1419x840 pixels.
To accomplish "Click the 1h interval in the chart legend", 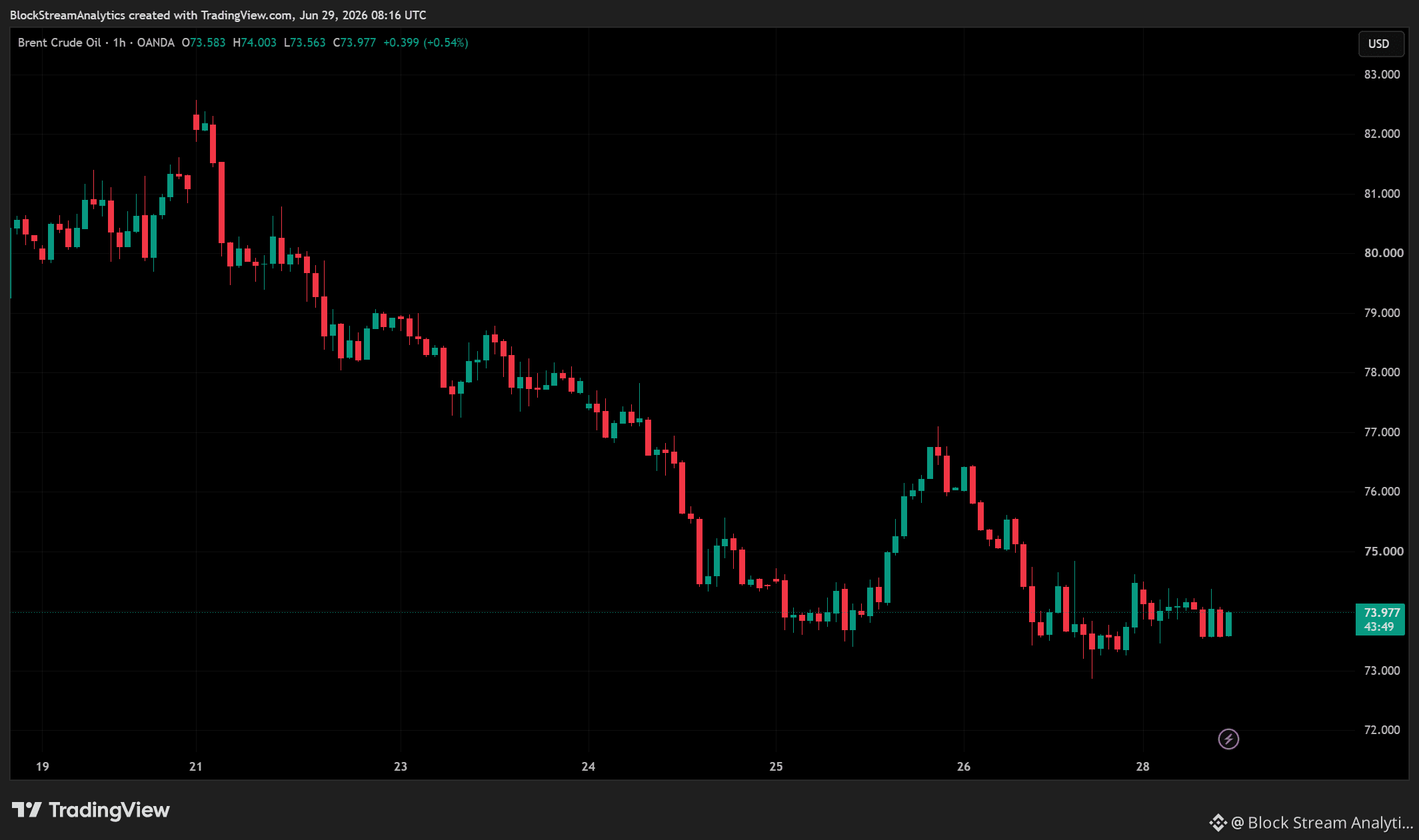I will [119, 43].
